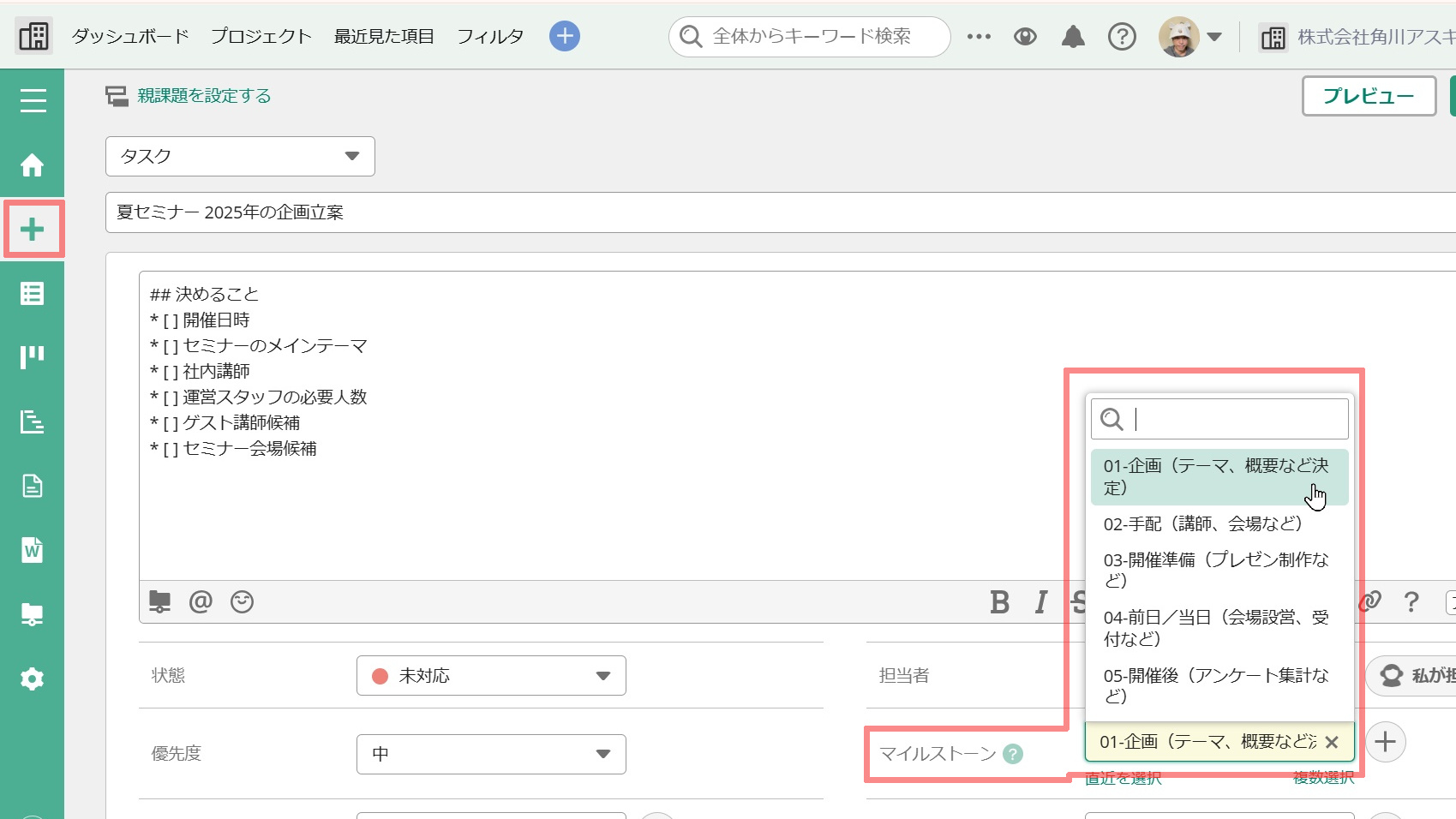
Task: Toggle bold formatting
Action: pos(999,602)
